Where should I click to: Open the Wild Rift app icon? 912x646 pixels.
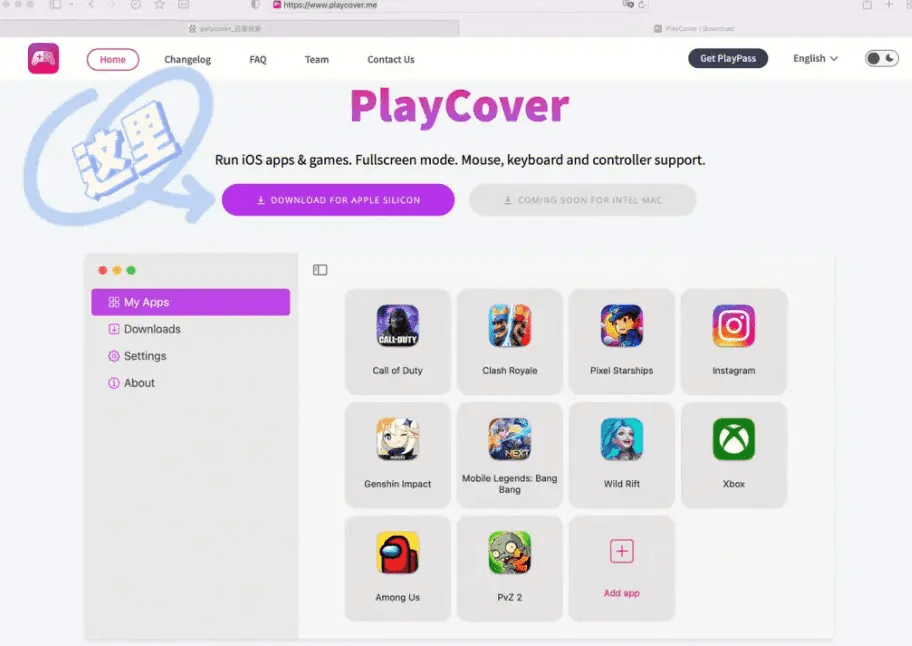(621, 439)
